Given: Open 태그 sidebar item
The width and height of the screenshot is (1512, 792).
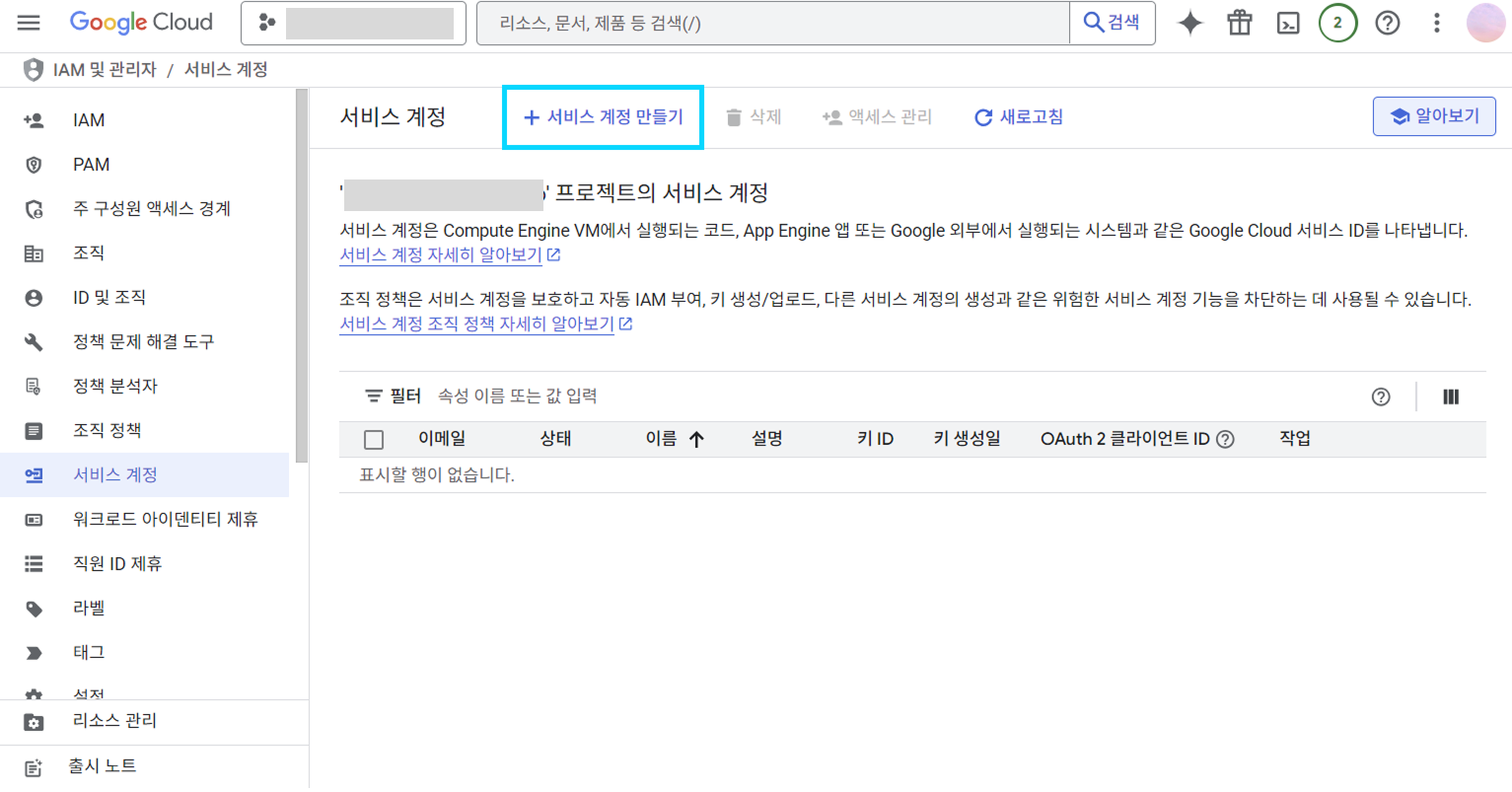Looking at the screenshot, I should (145, 653).
